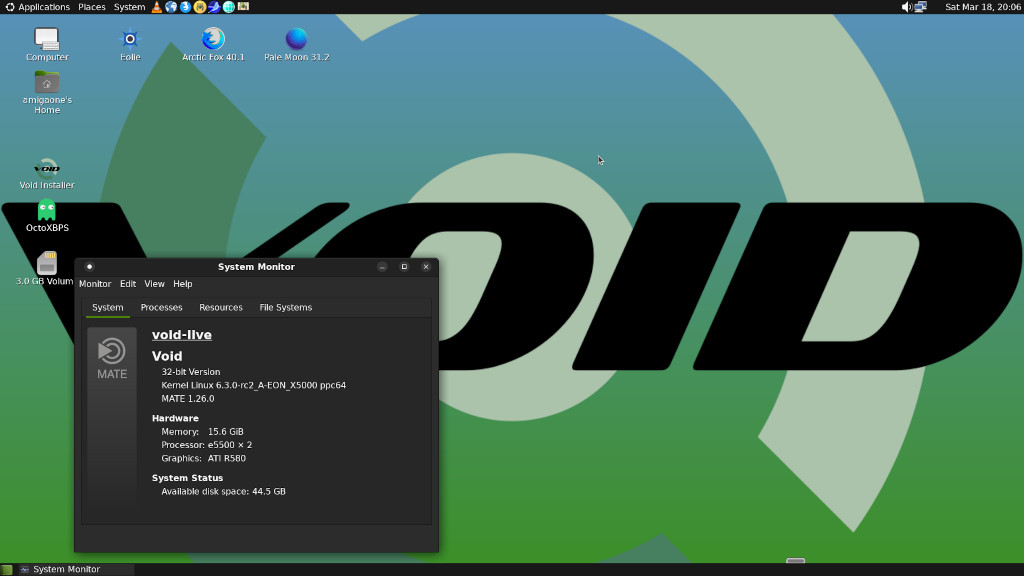Open System Monitor window menu dot icon
Viewport: 1024px width, 576px height.
(x=89, y=266)
